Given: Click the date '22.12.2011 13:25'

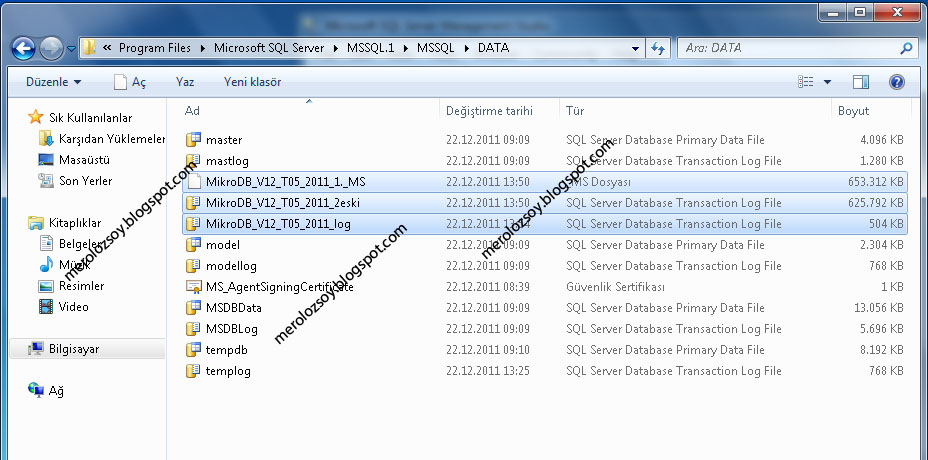Looking at the screenshot, I should tap(488, 371).
